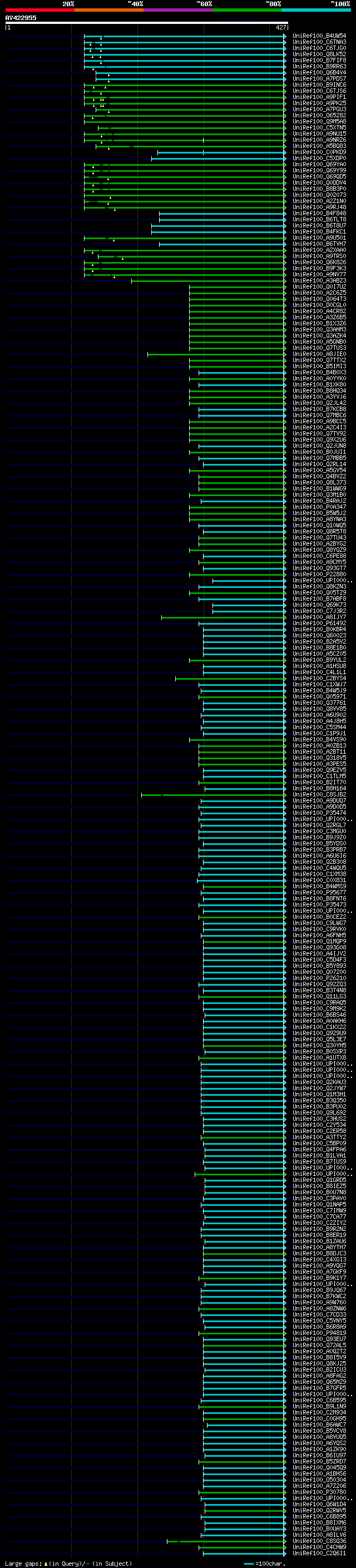
Task: Select the UniRef100_C2BYS4 label
Action: (319, 678)
